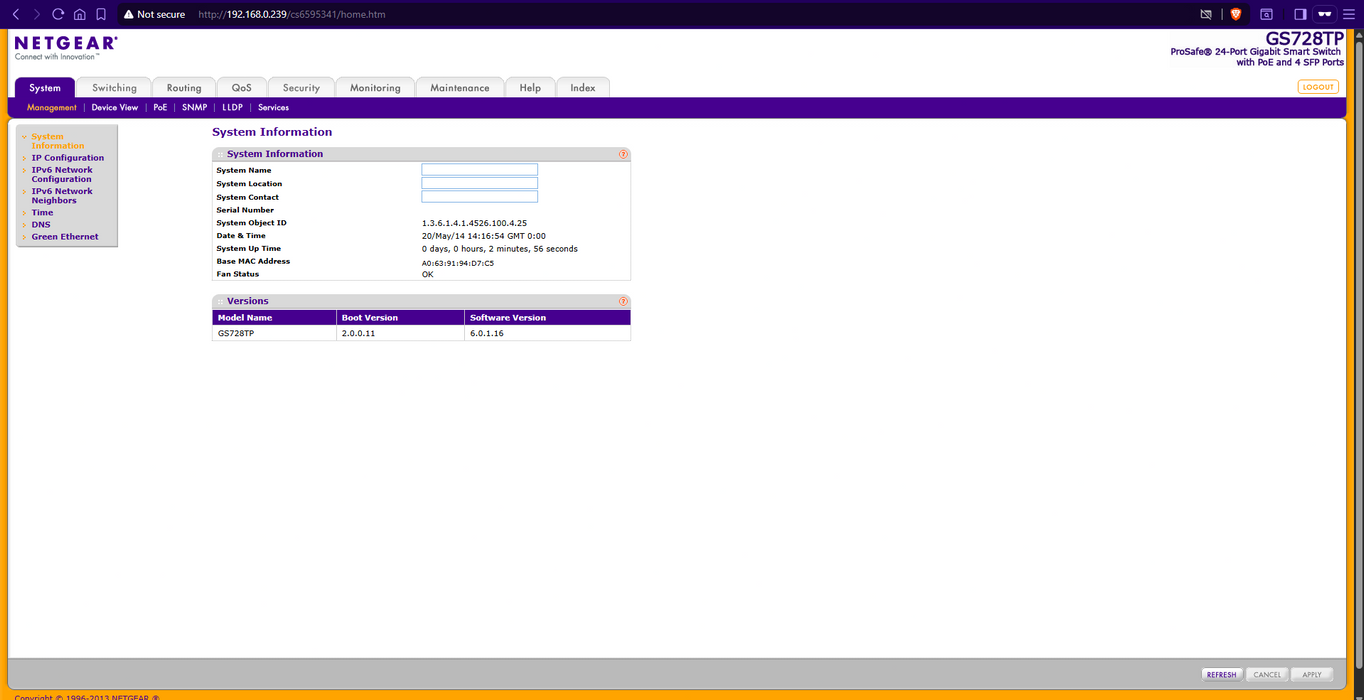This screenshot has width=1364, height=700.
Task: Select the LLDP submenu
Action: (x=233, y=108)
